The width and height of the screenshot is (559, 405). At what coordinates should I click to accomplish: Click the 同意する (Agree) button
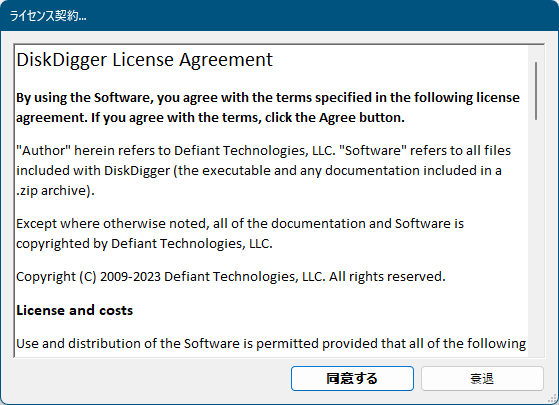click(352, 378)
